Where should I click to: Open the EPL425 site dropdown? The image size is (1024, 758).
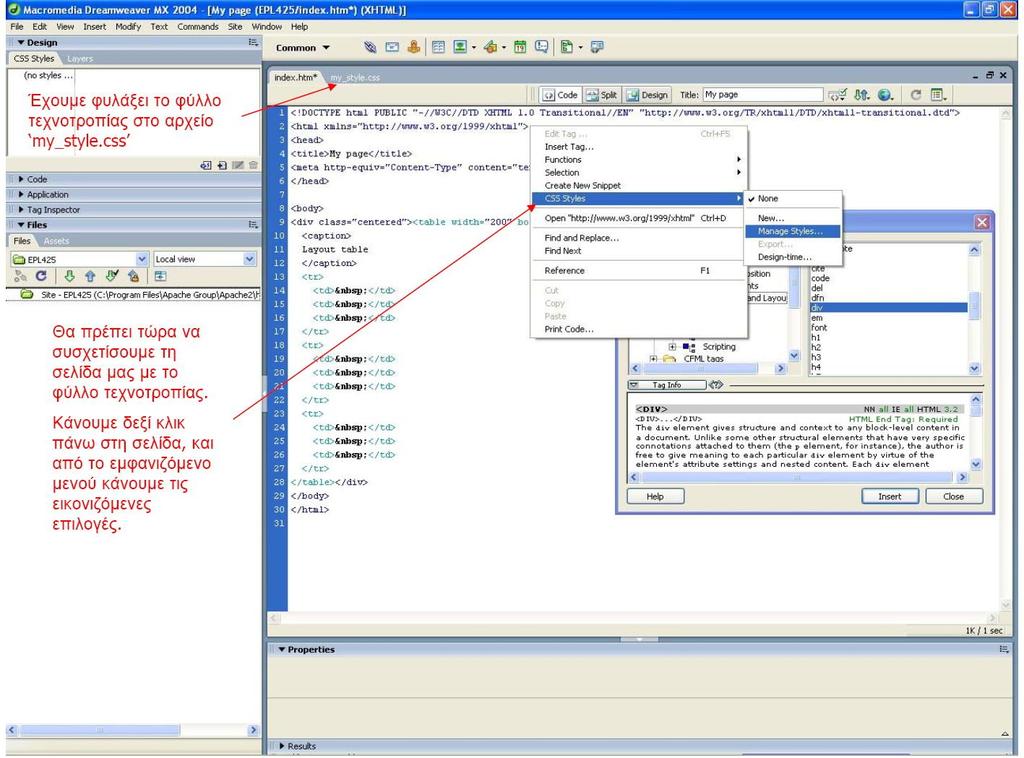(142, 259)
